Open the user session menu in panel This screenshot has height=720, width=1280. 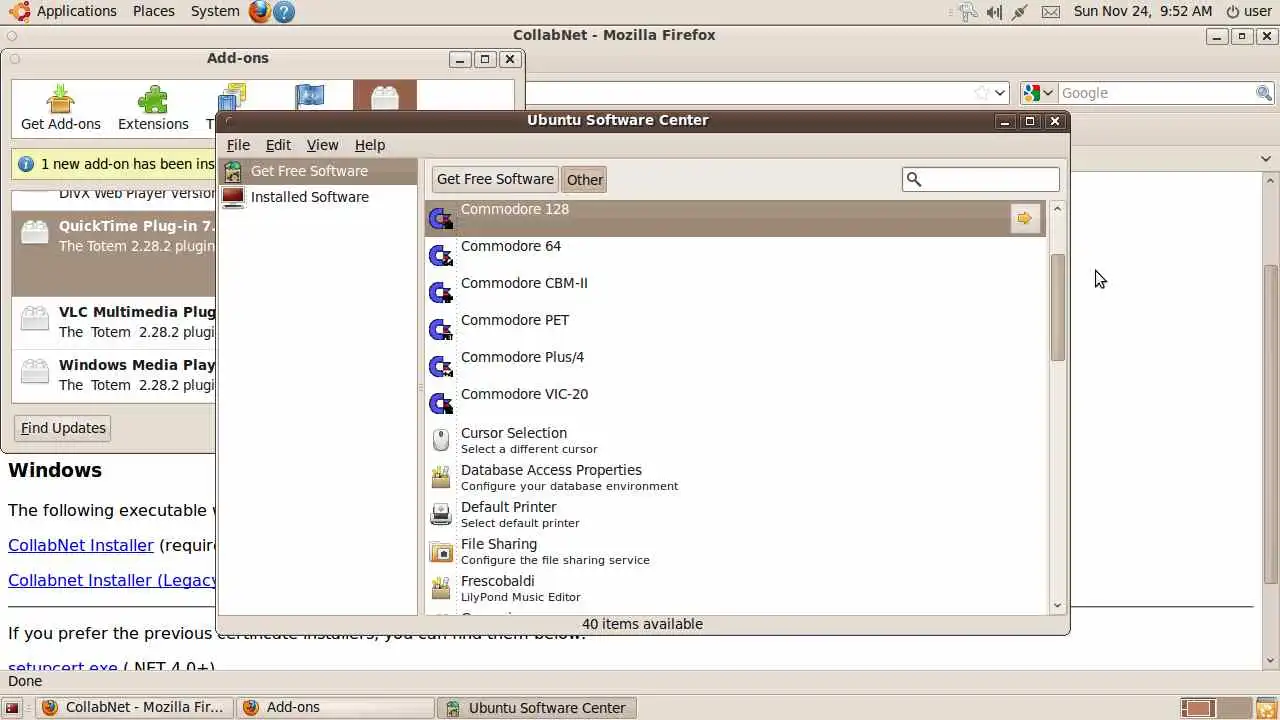click(1249, 11)
